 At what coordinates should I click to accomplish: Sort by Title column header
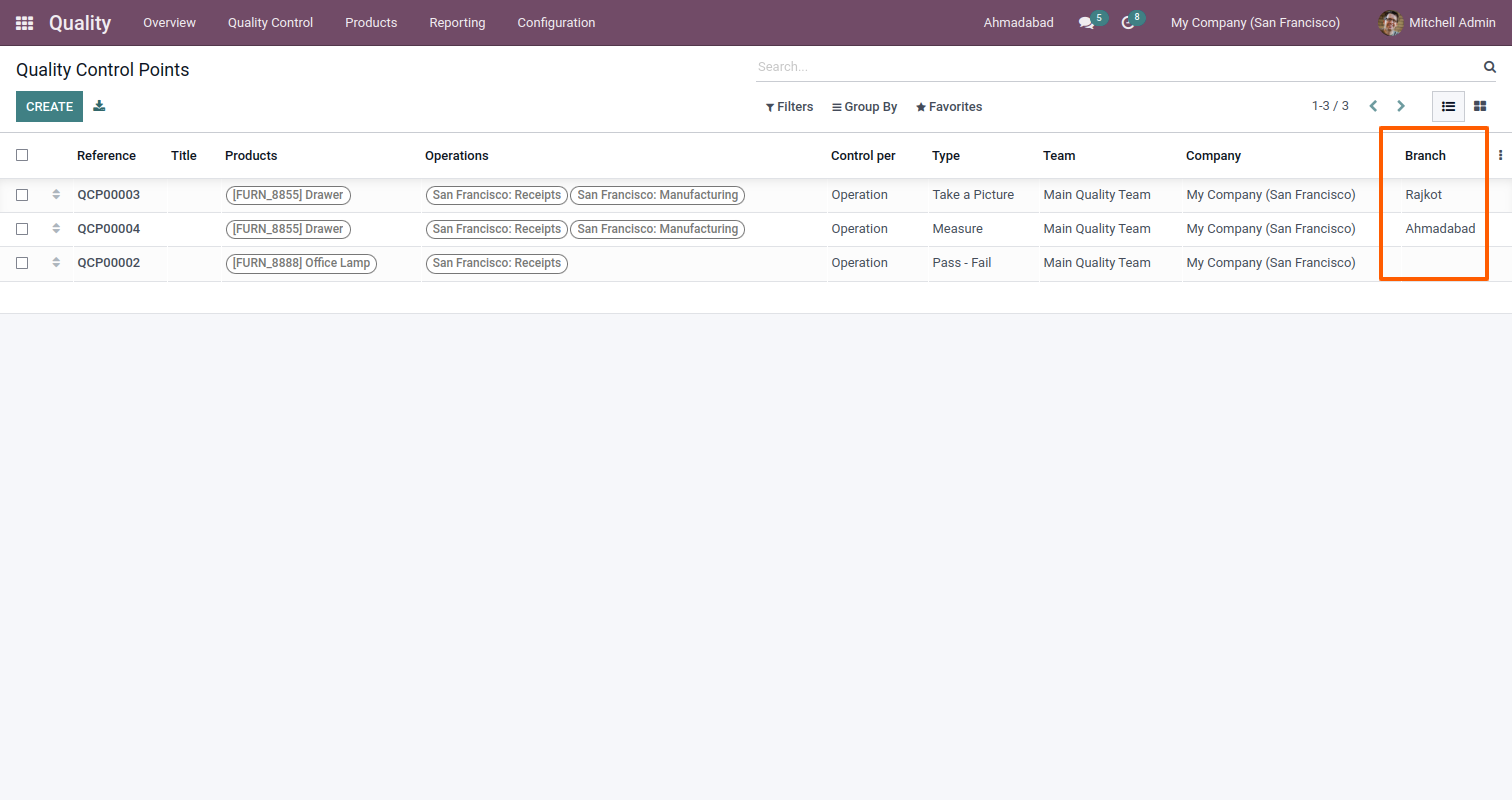pyautogui.click(x=184, y=156)
